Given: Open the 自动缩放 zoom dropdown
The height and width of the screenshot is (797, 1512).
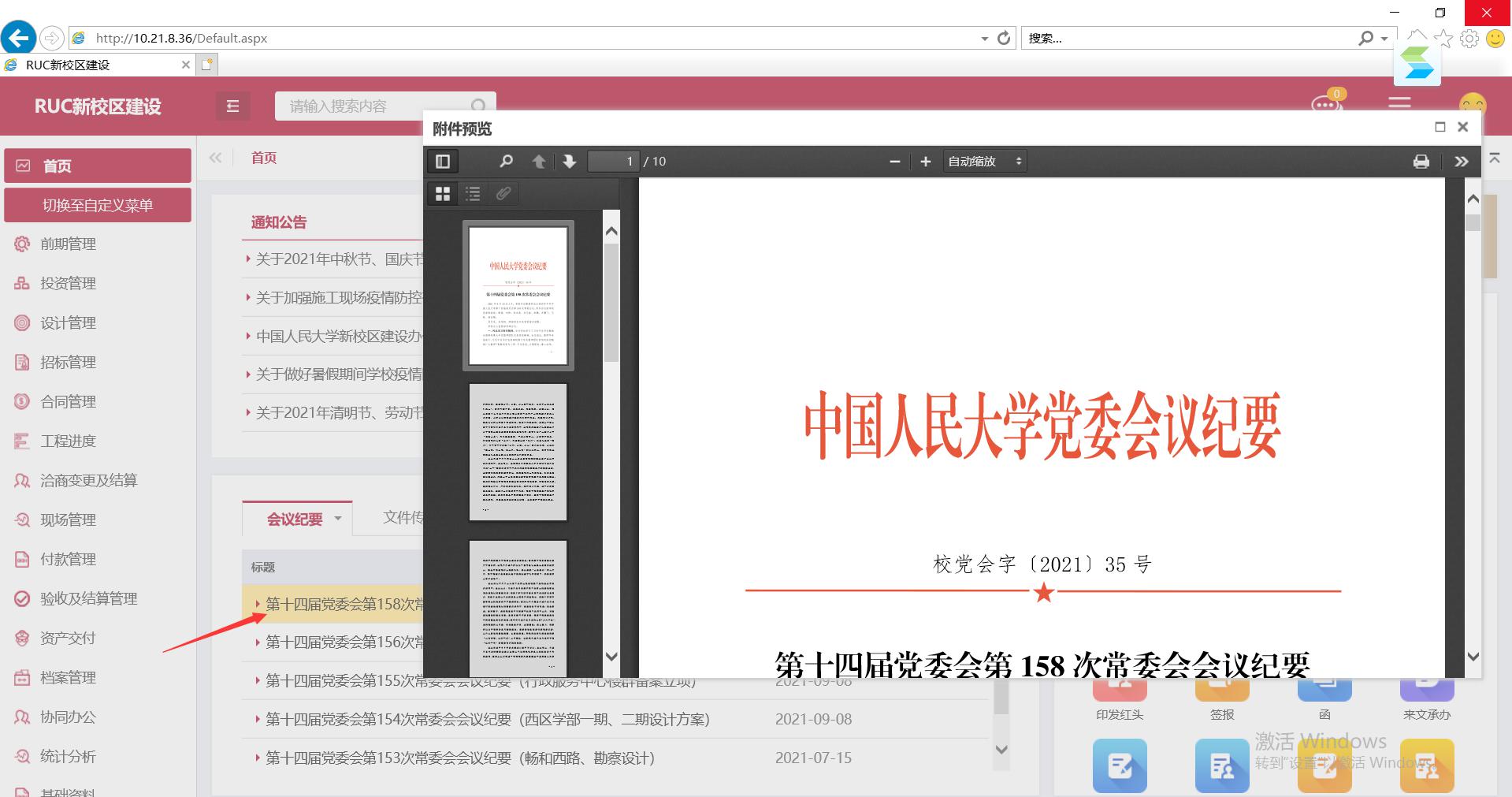Looking at the screenshot, I should click(x=984, y=162).
